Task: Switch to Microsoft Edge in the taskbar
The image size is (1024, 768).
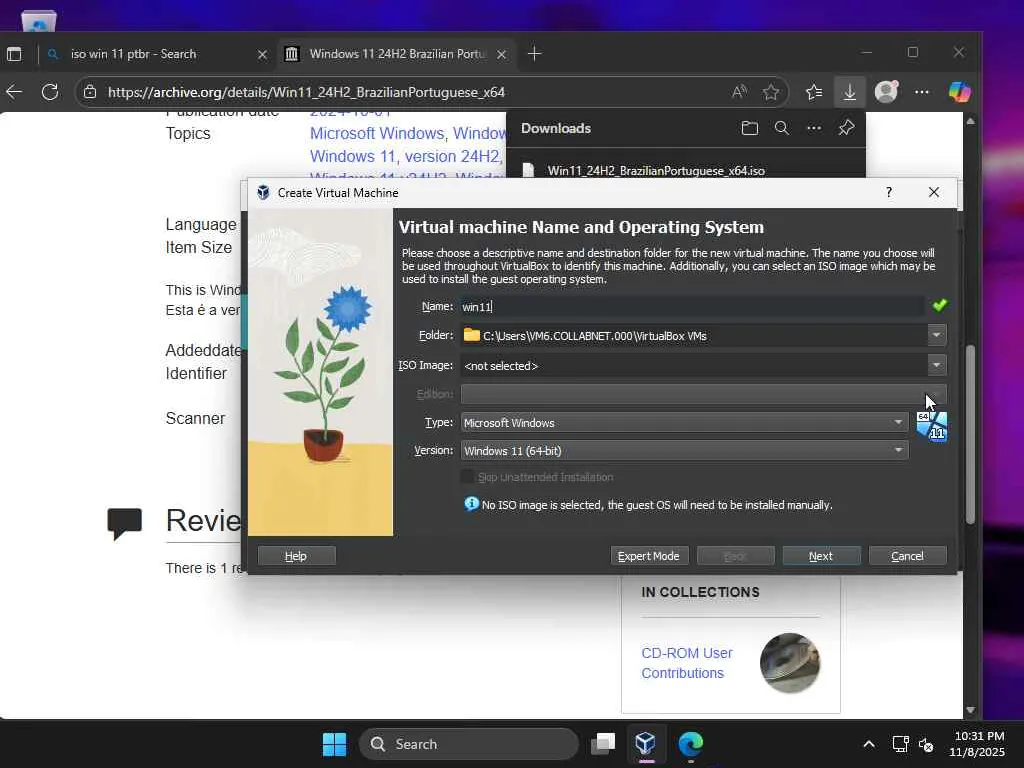Action: pos(690,743)
